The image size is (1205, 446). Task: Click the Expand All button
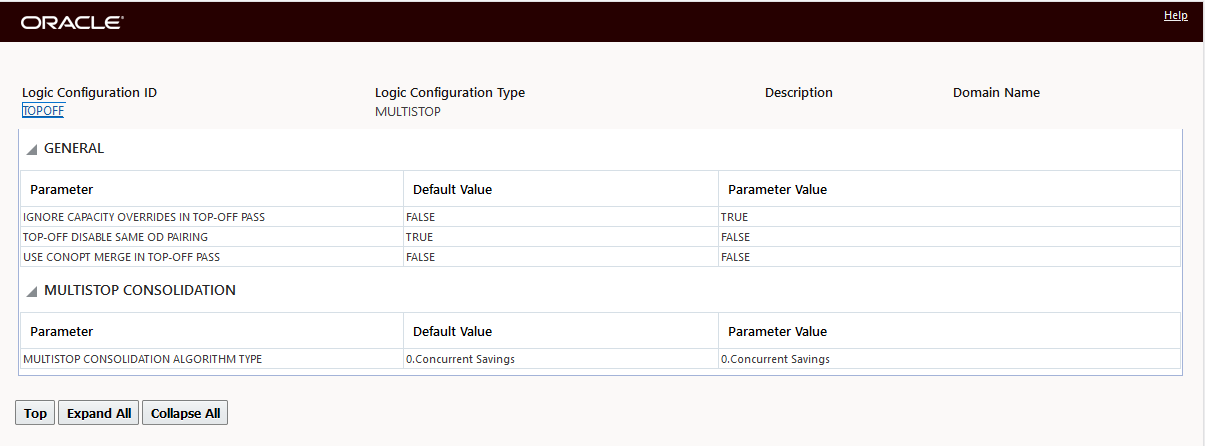coord(99,413)
